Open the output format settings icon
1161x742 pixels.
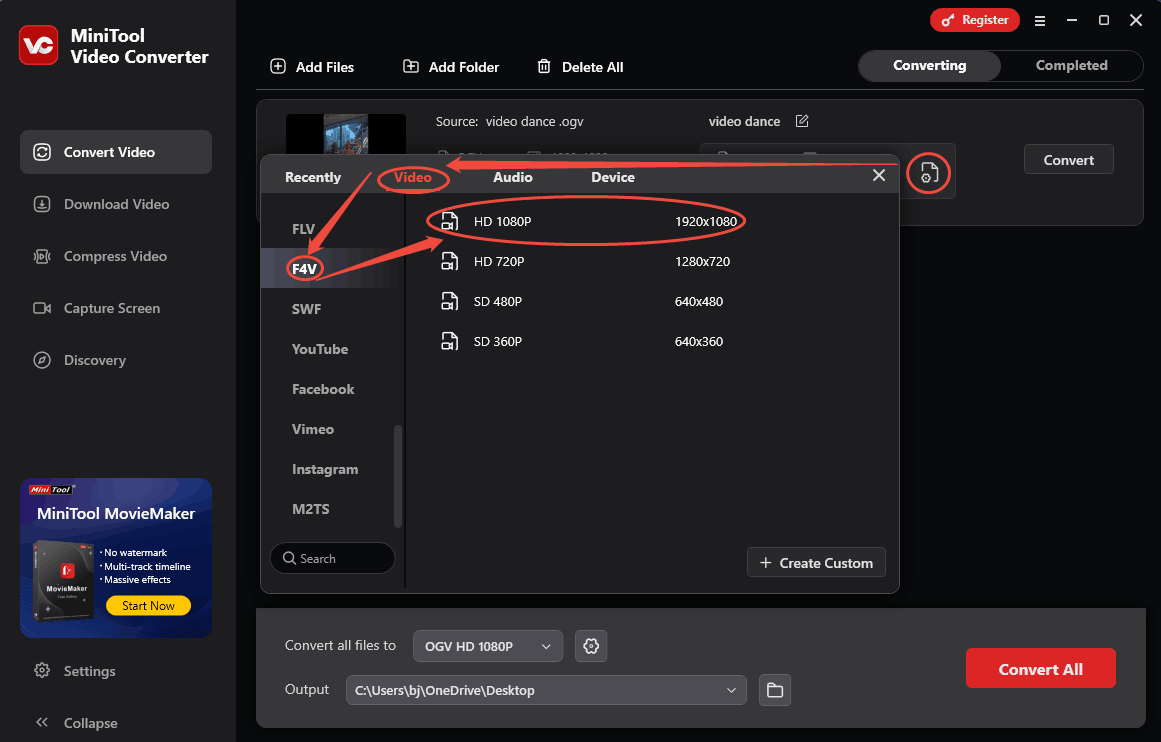pos(929,173)
